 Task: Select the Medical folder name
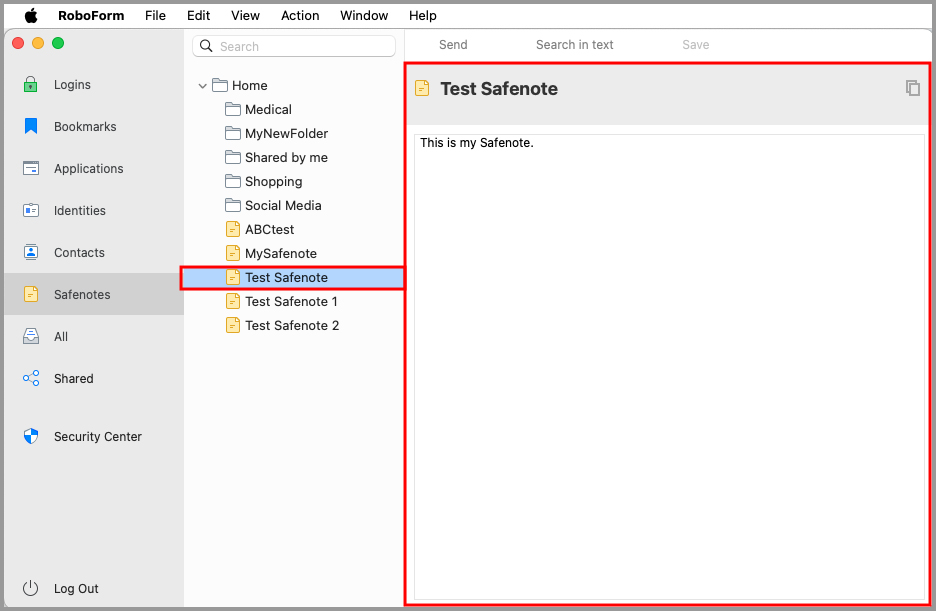click(268, 109)
